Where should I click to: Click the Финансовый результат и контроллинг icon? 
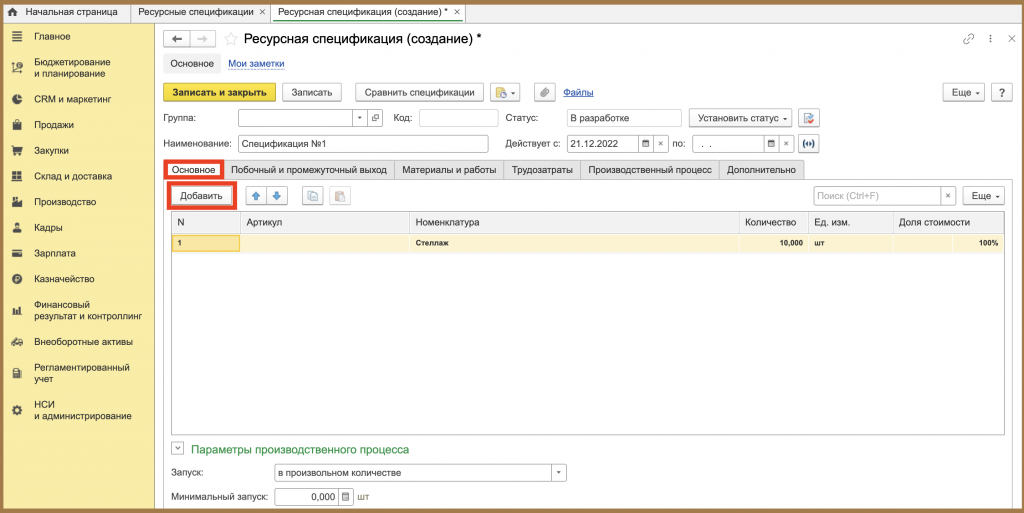point(18,311)
